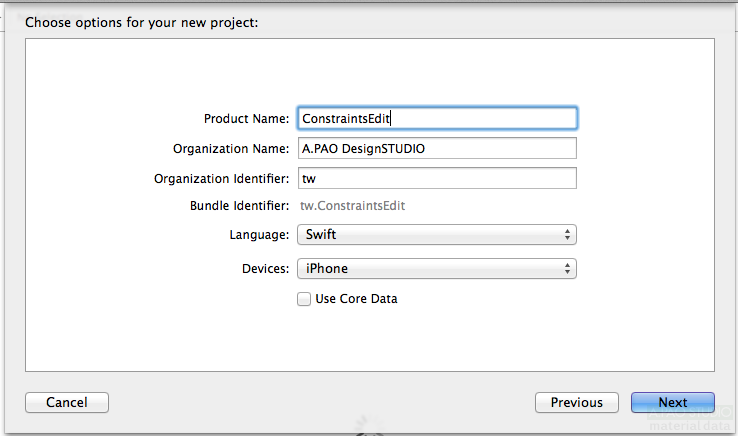Click the "Organization Name:" label
The height and width of the screenshot is (436, 738).
(231, 148)
